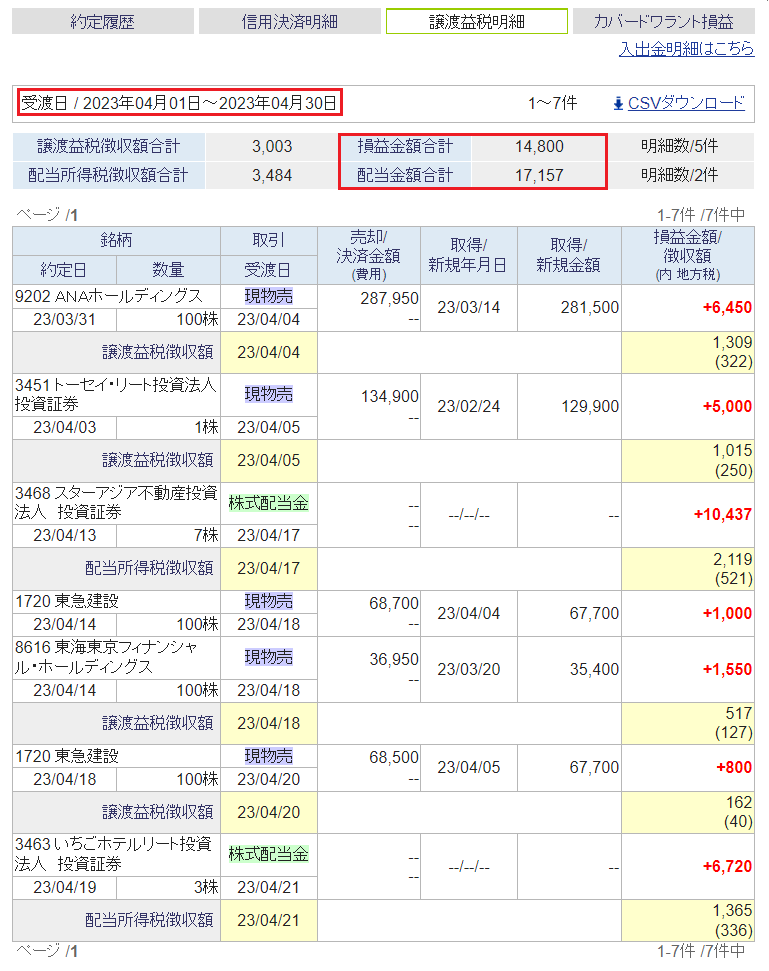Click the 株式配当金 label for 3463
The height and width of the screenshot is (971, 769).
269,855
